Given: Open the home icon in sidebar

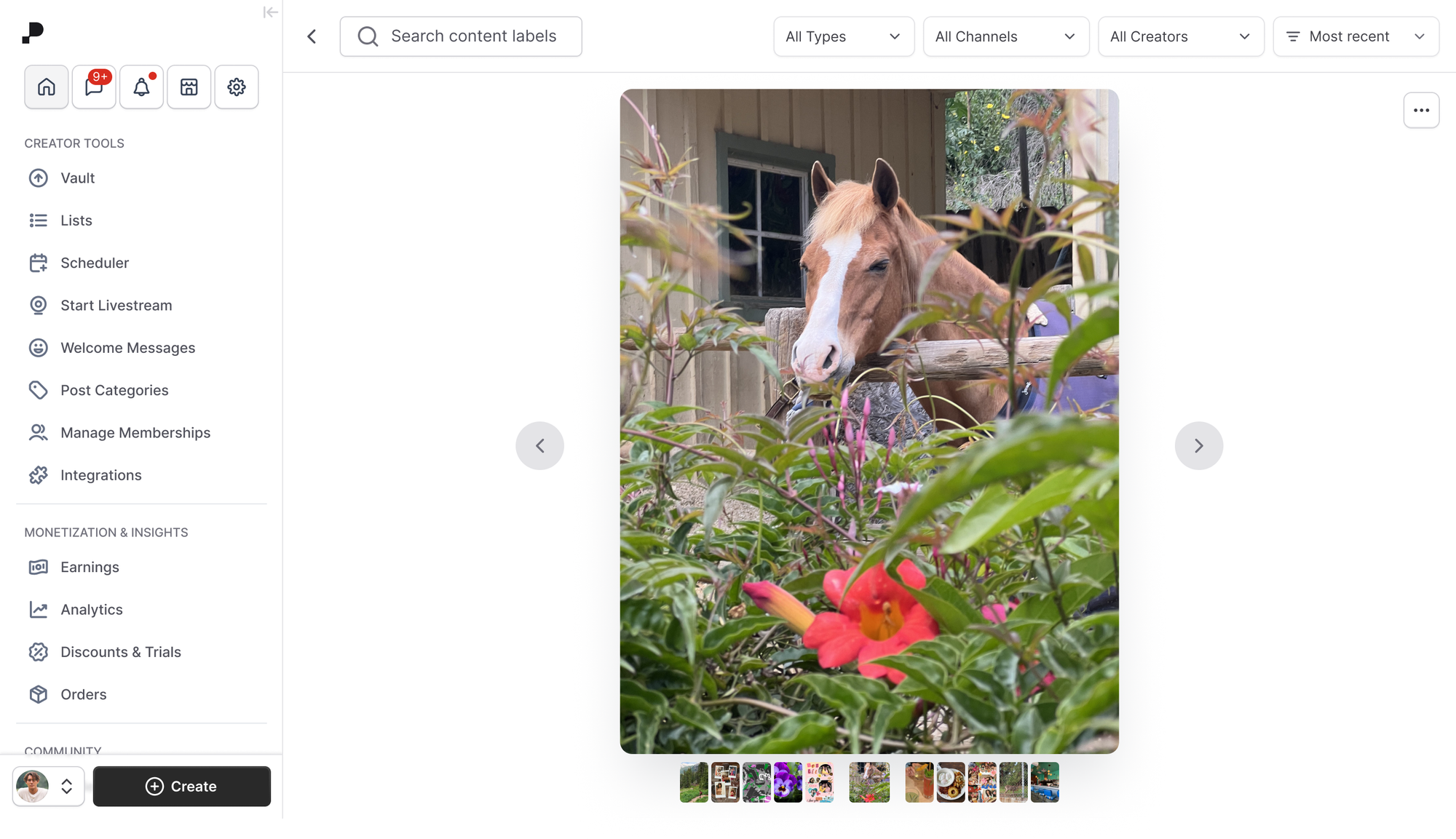Looking at the screenshot, I should coord(47,87).
